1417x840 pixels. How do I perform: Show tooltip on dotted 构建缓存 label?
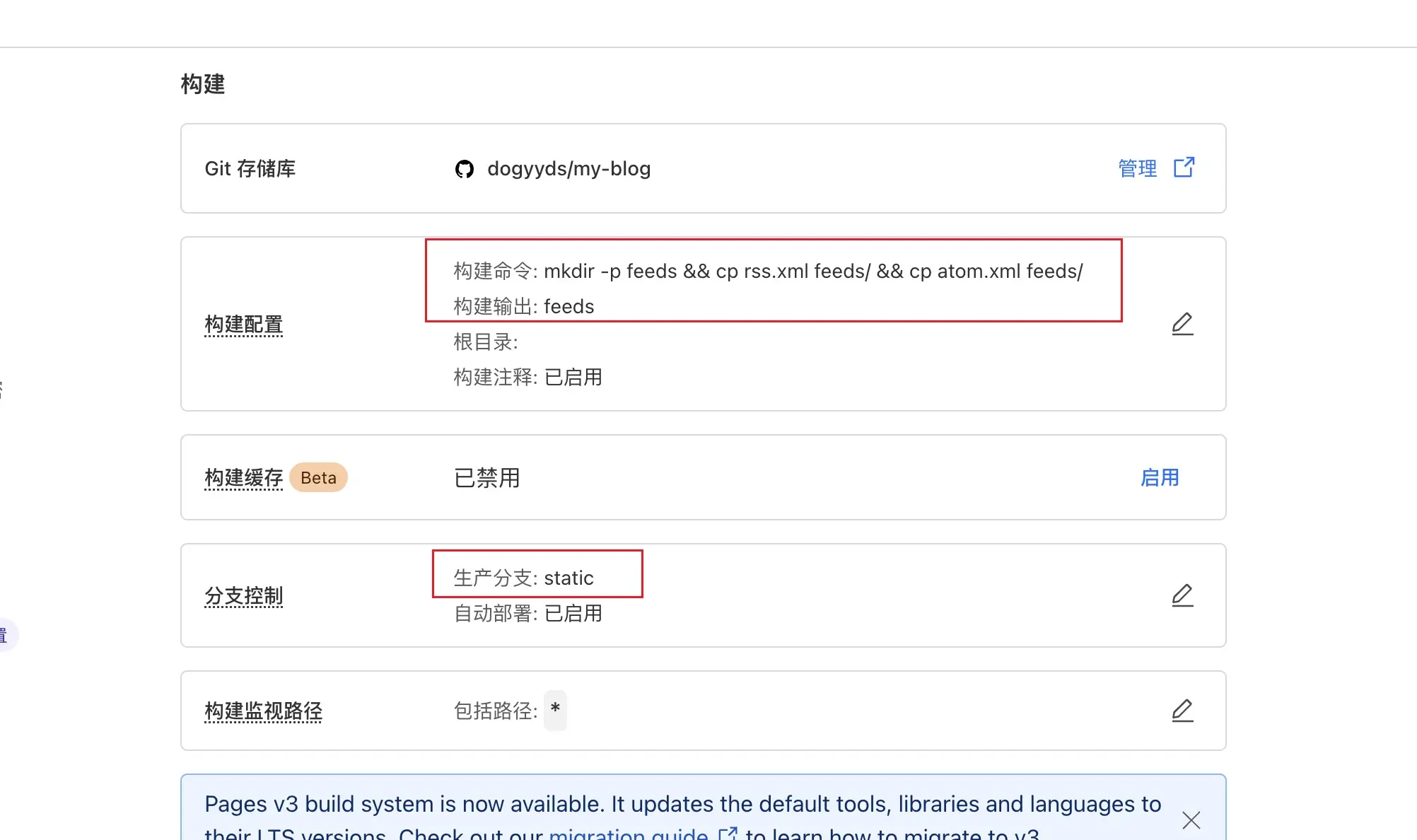click(x=243, y=477)
